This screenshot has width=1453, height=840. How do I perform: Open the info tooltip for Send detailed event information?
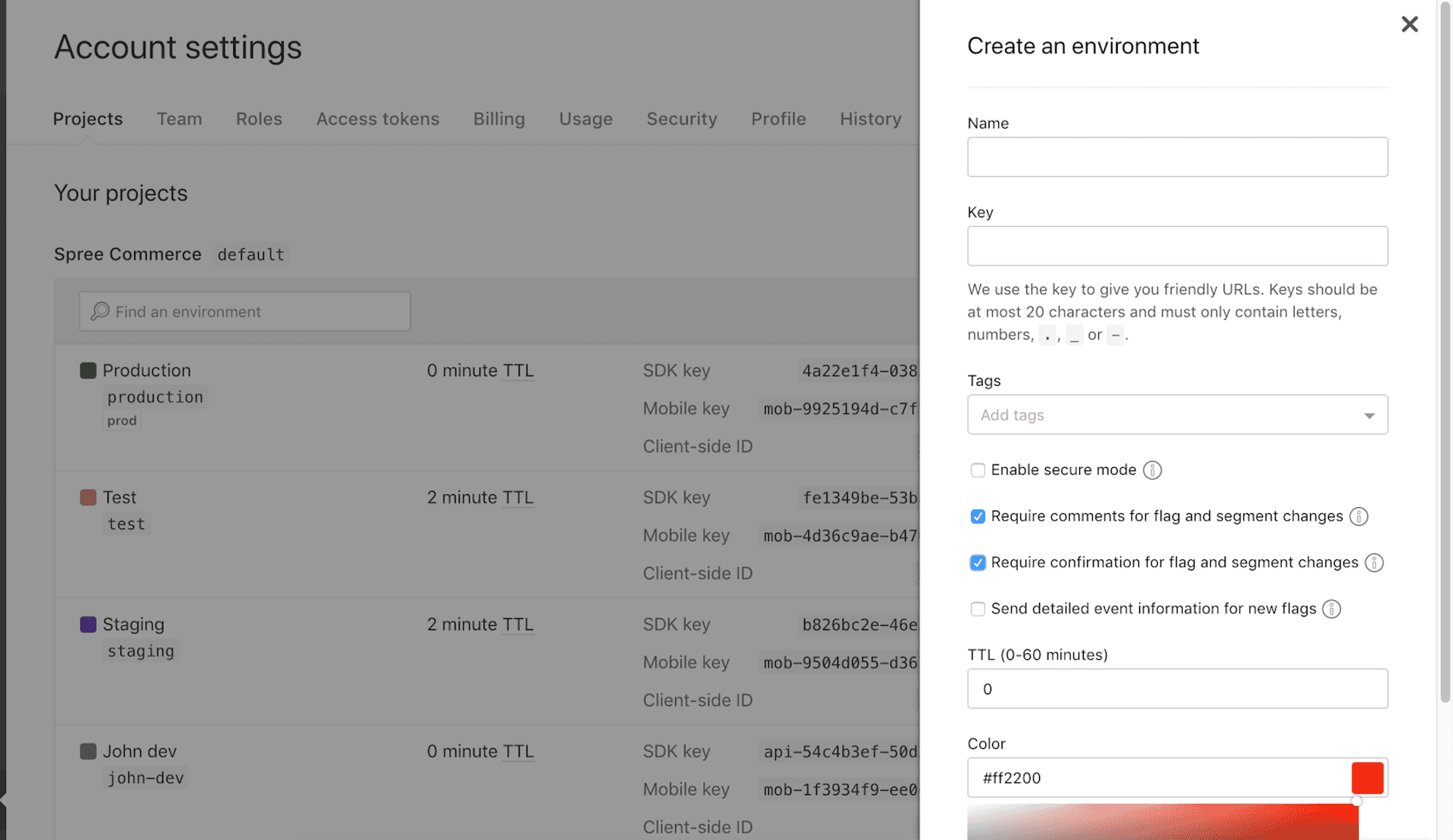1332,608
